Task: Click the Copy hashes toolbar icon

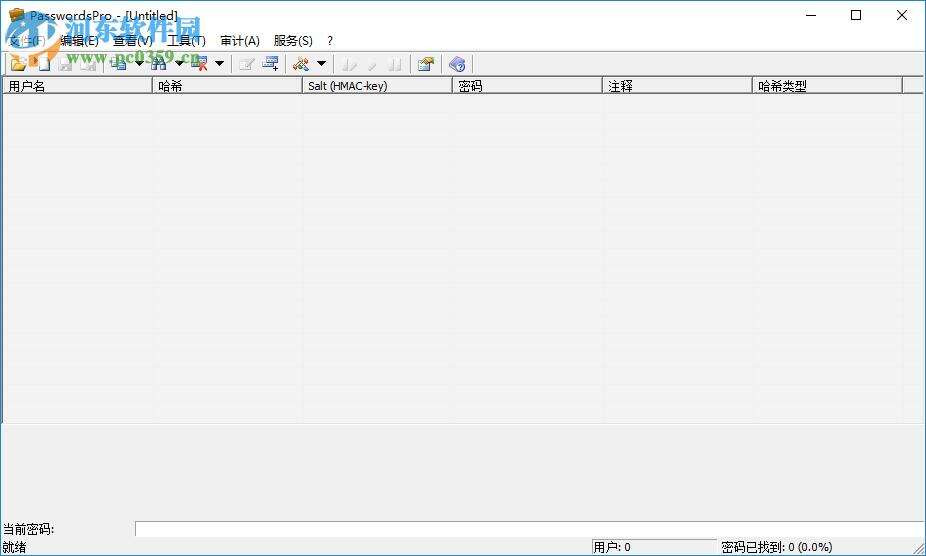Action: pyautogui.click(x=119, y=64)
